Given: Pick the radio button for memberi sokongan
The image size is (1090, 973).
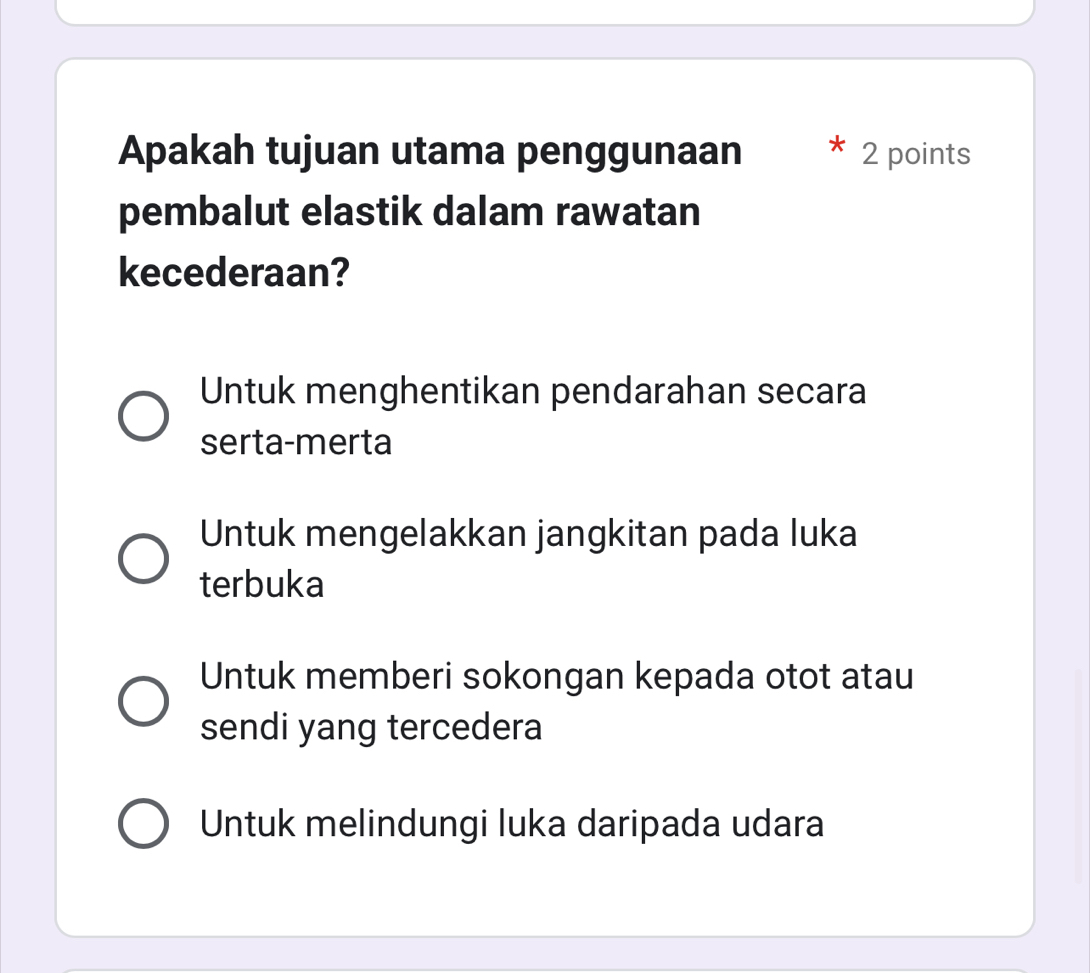Looking at the screenshot, I should [x=144, y=701].
